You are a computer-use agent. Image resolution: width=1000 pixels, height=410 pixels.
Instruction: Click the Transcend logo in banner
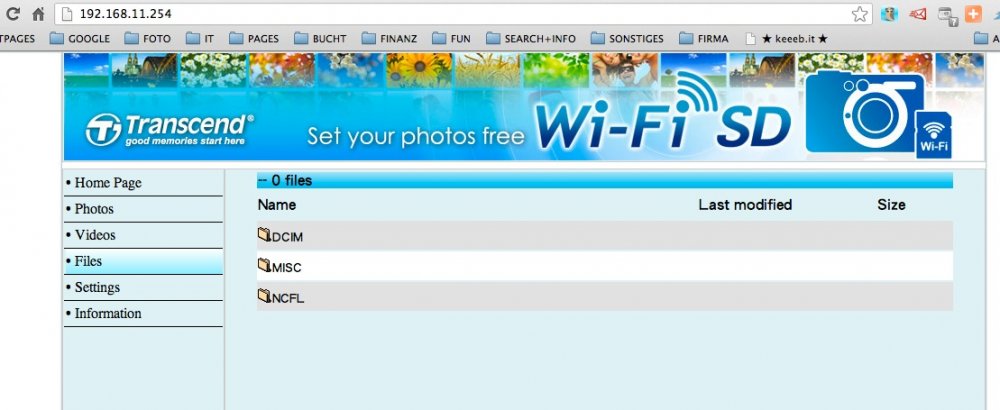point(170,129)
